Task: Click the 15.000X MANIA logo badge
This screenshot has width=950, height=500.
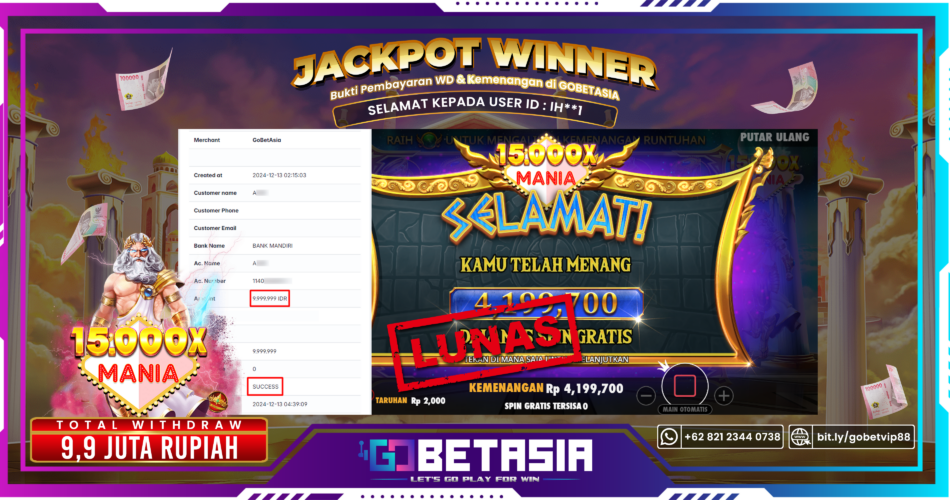Action: point(138,361)
